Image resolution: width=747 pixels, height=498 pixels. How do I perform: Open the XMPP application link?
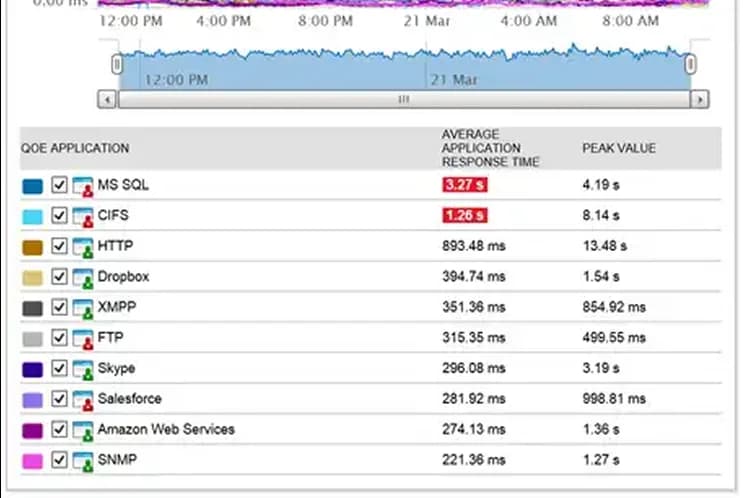(x=117, y=307)
